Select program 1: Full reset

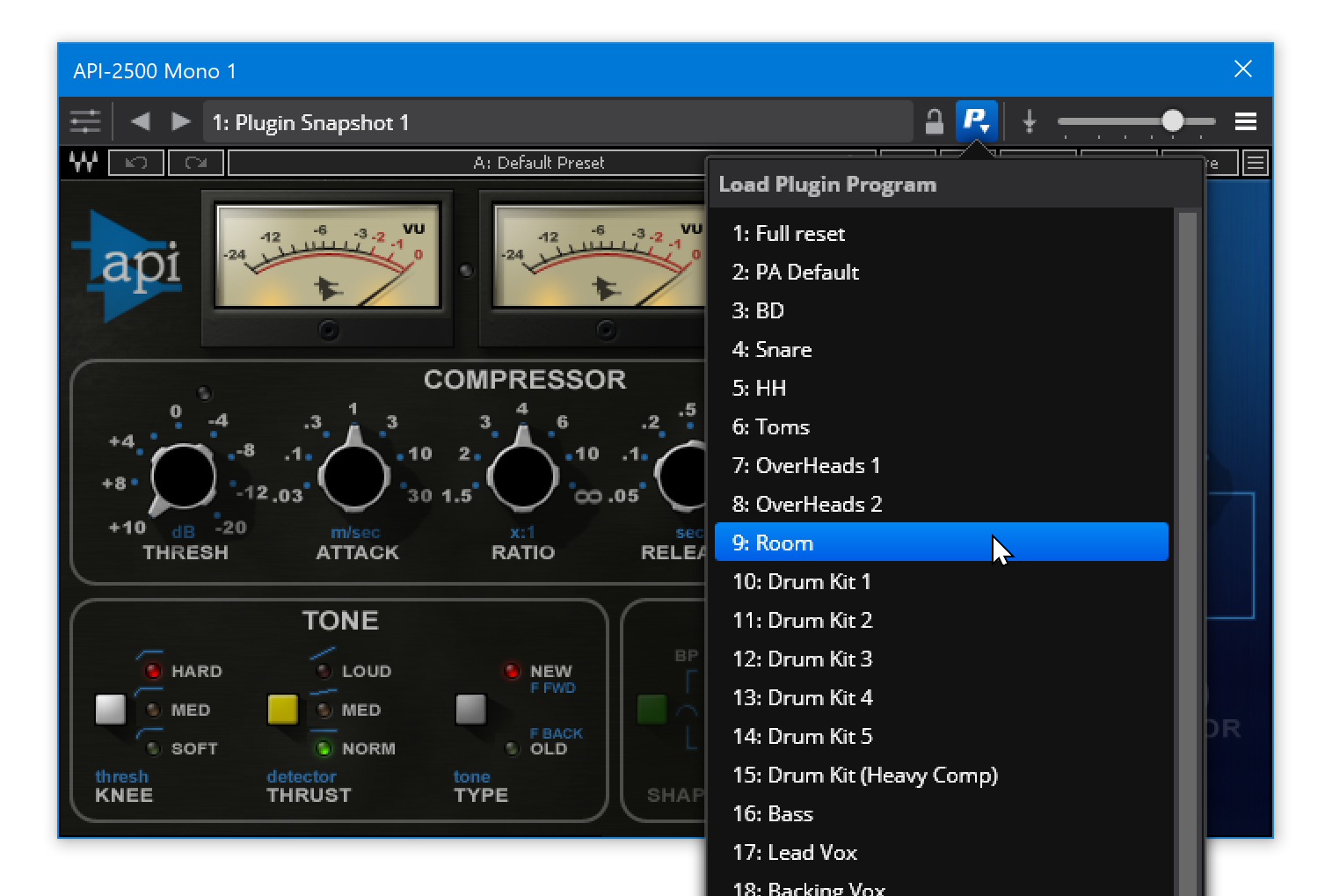pos(942,234)
